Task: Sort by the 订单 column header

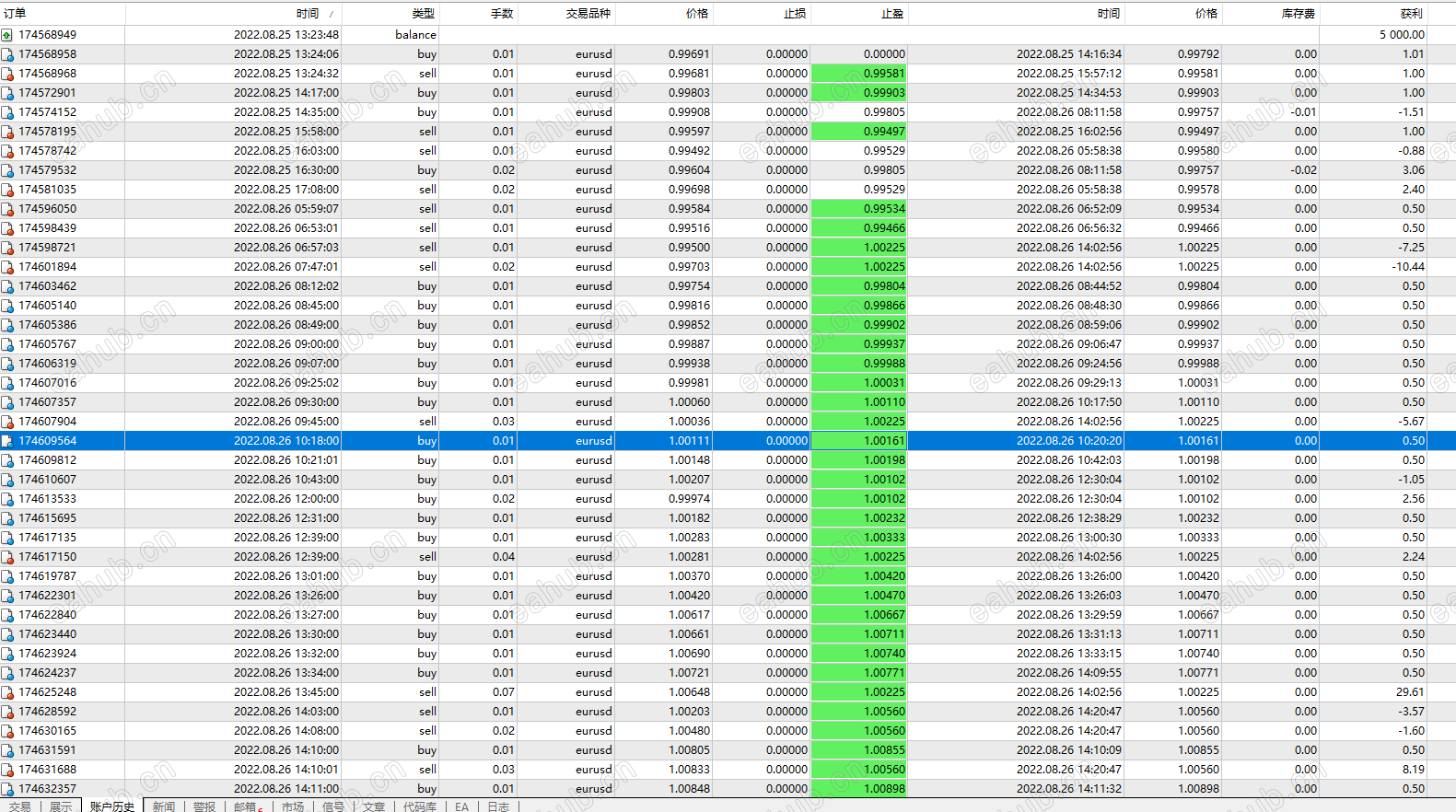Action: pos(63,14)
